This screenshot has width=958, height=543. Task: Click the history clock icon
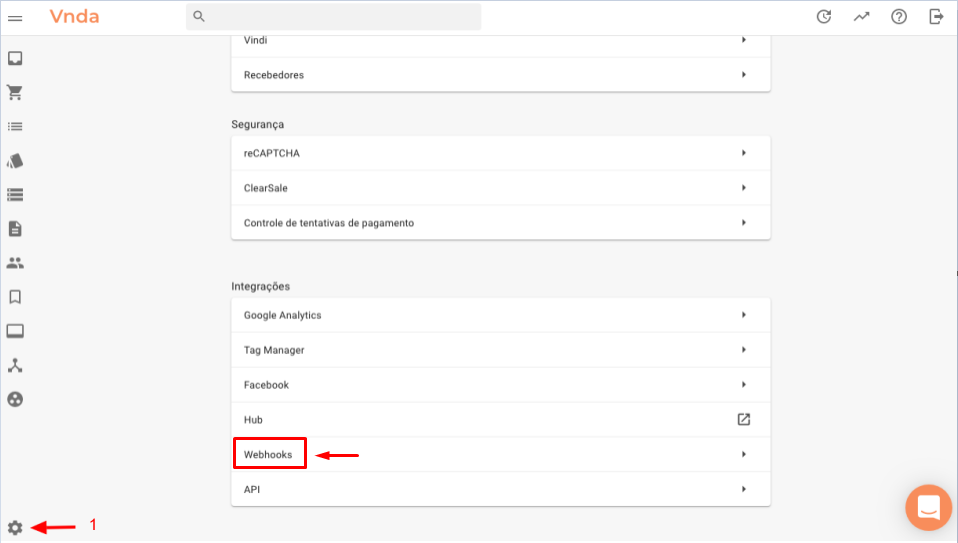824,16
